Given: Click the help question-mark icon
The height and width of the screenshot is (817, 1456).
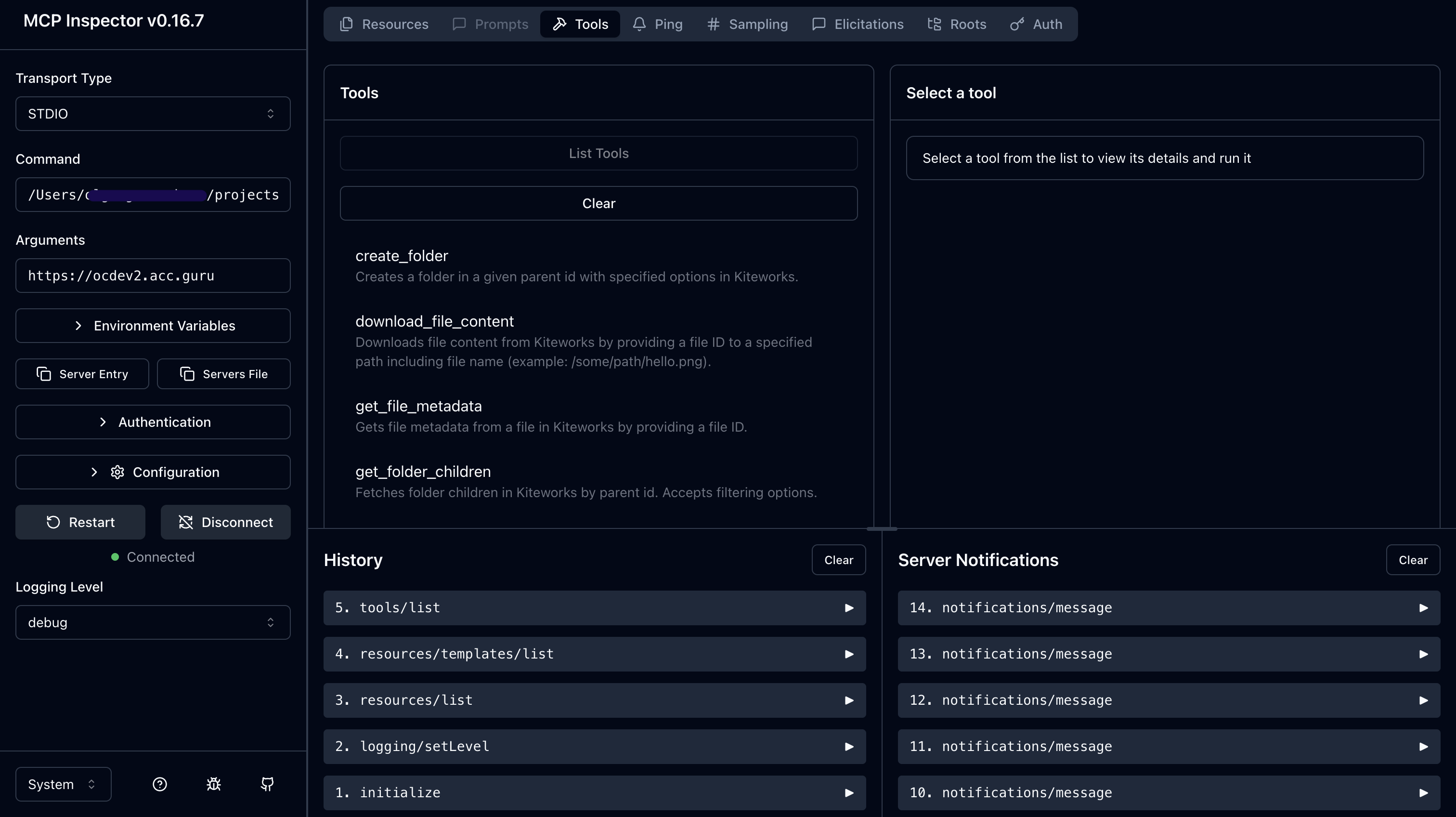Looking at the screenshot, I should [x=160, y=784].
